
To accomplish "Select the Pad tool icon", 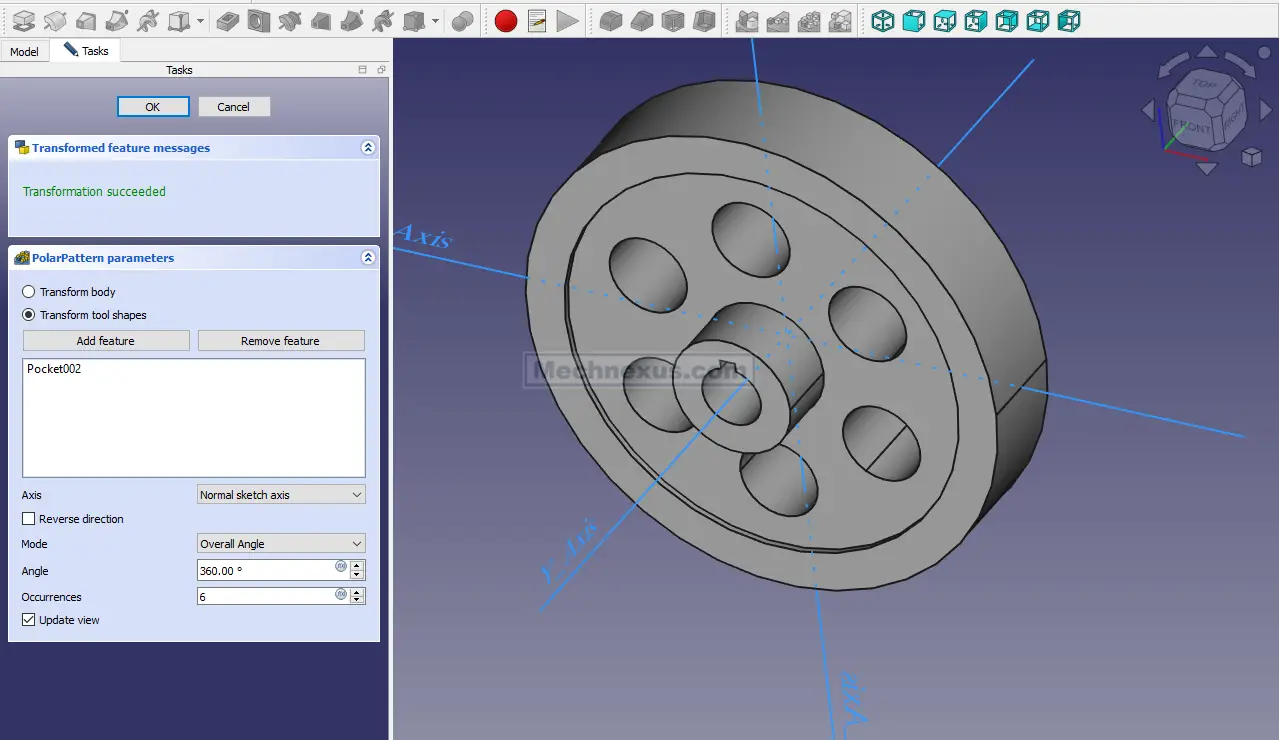I will pyautogui.click(x=23, y=20).
